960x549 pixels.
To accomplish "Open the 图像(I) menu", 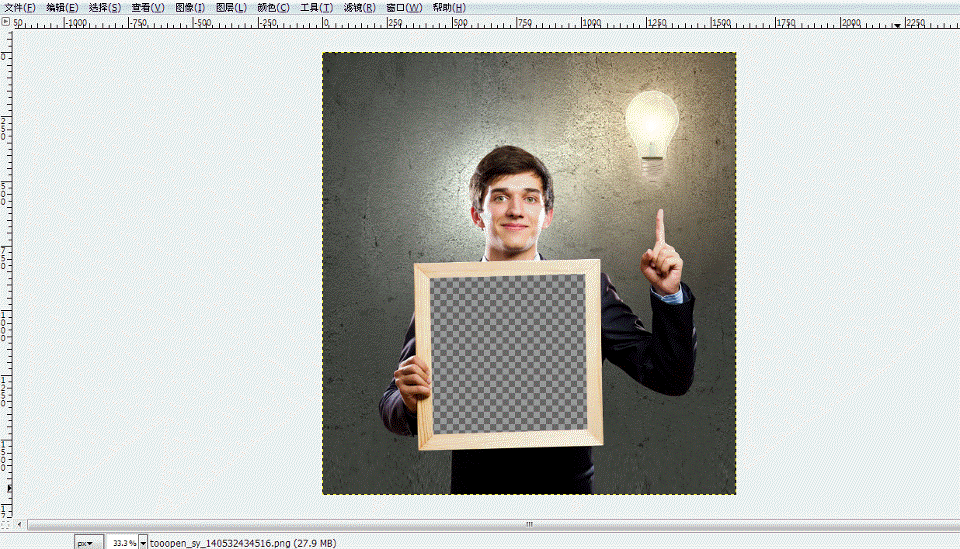I will (190, 7).
